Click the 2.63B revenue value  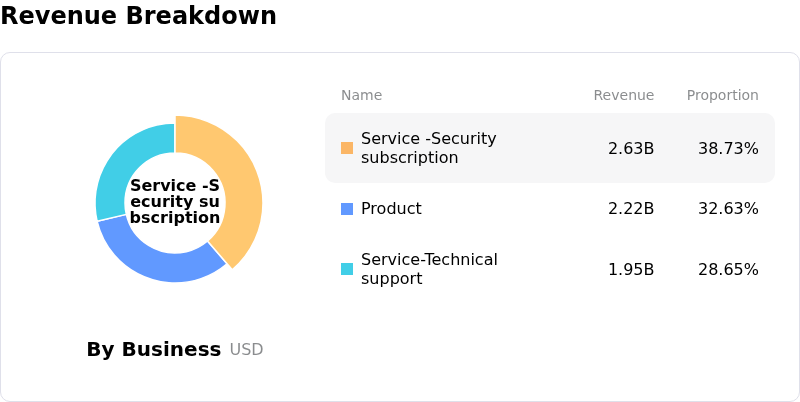631,149
